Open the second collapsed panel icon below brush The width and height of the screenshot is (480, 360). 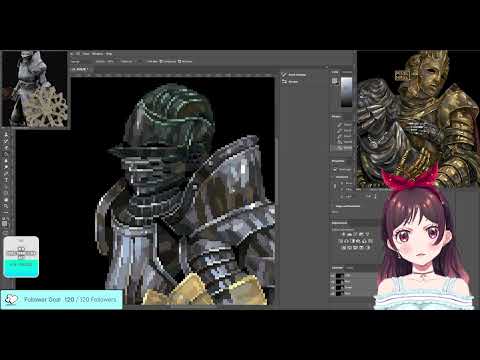[284, 82]
